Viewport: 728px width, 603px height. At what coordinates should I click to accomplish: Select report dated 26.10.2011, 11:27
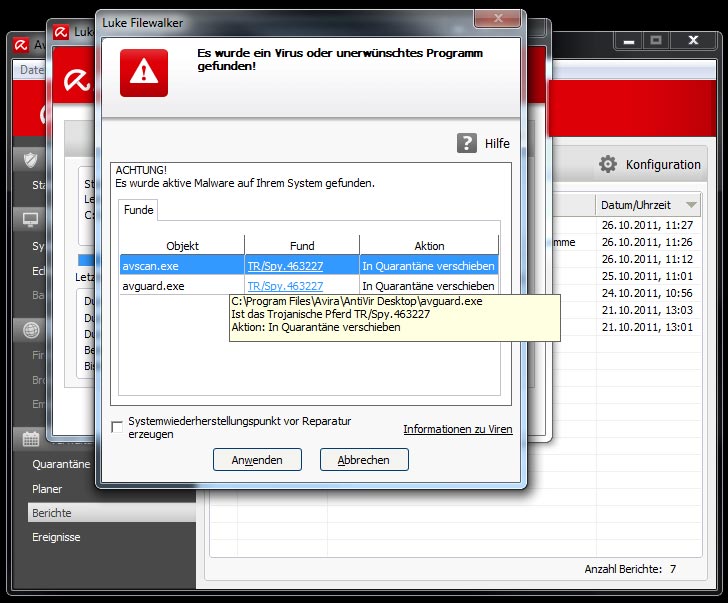tap(647, 225)
